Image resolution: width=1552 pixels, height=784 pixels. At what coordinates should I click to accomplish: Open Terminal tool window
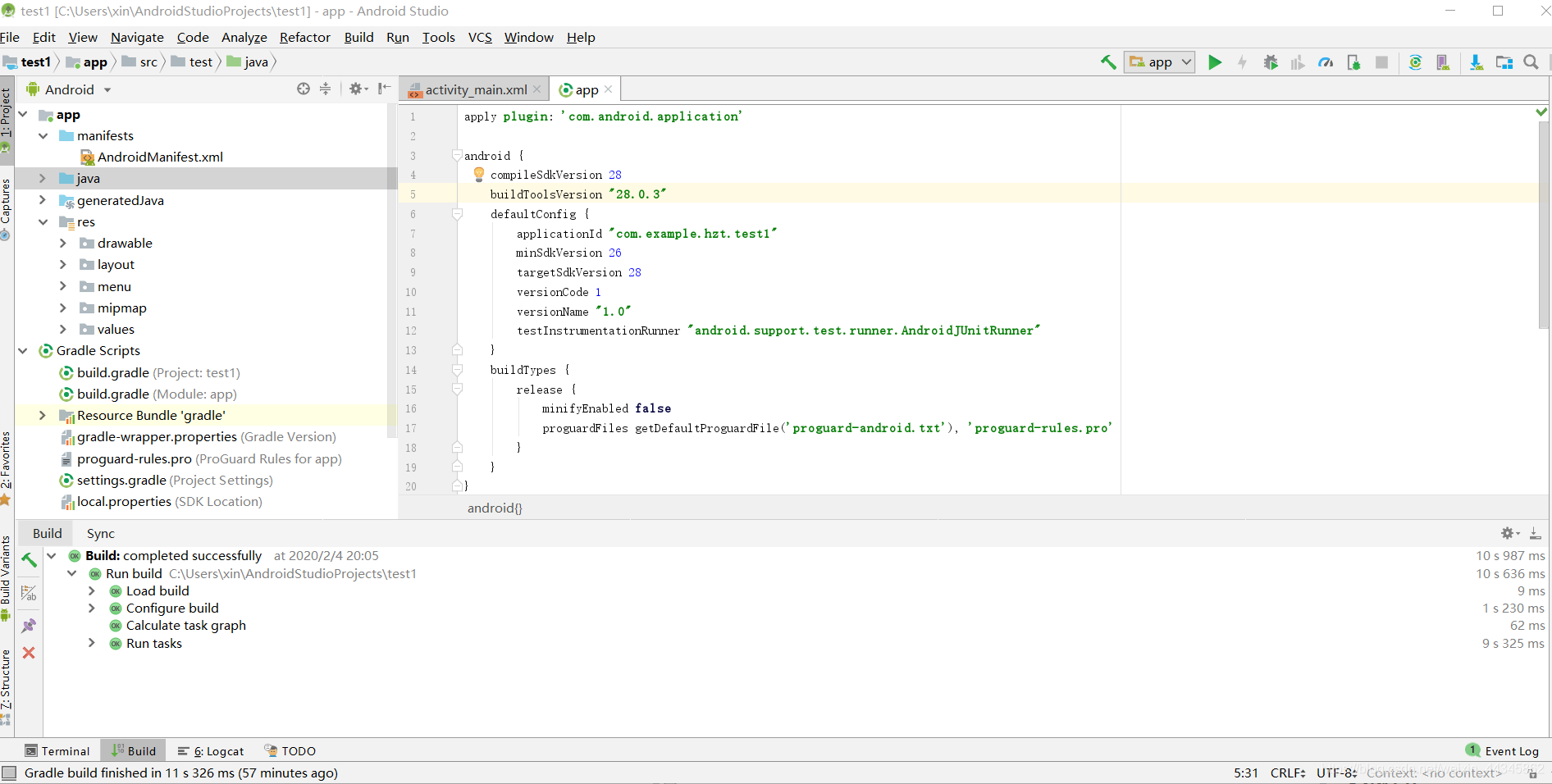click(x=57, y=750)
